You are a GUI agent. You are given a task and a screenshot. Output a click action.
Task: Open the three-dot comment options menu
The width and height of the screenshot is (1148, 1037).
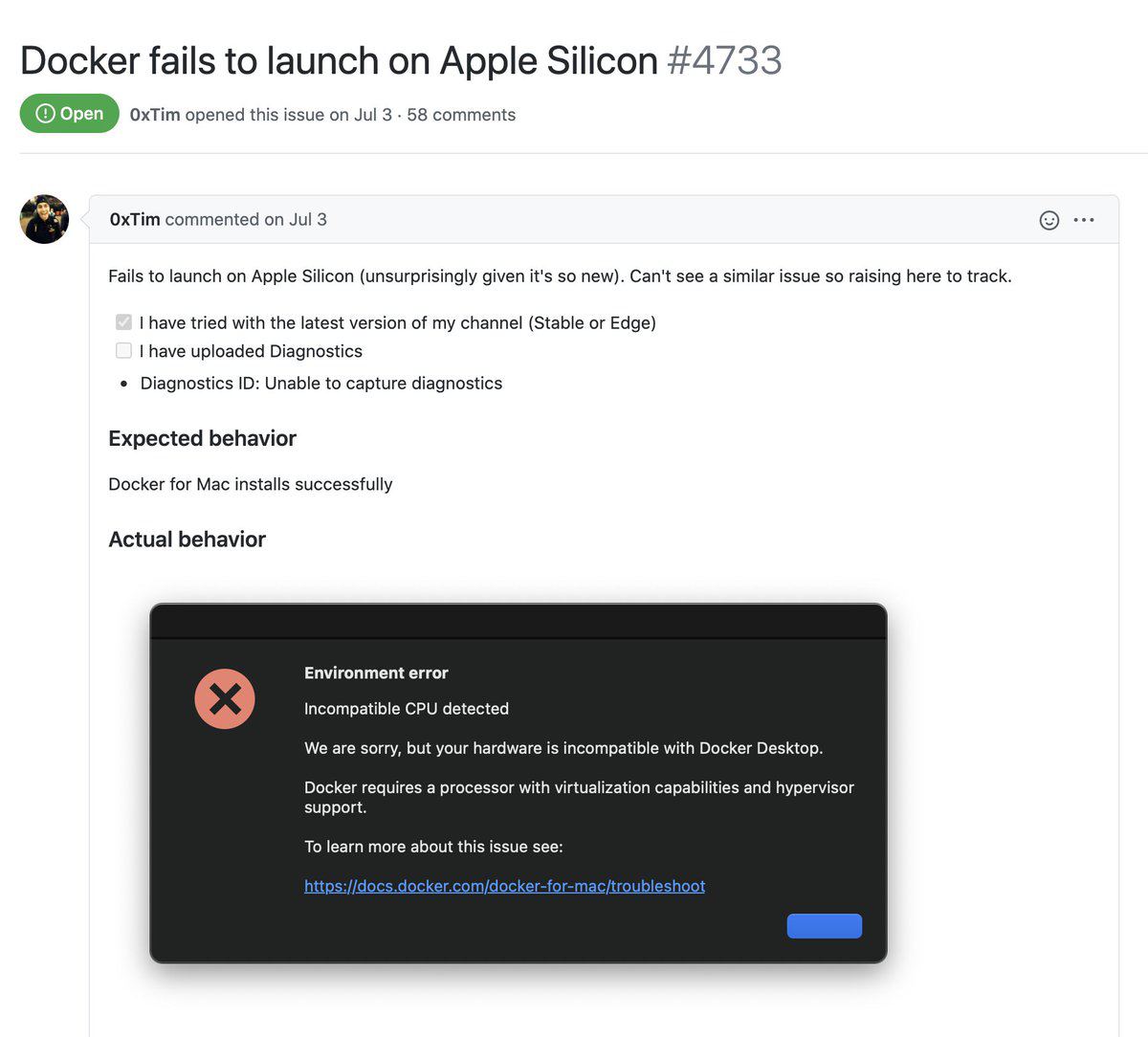1084,220
